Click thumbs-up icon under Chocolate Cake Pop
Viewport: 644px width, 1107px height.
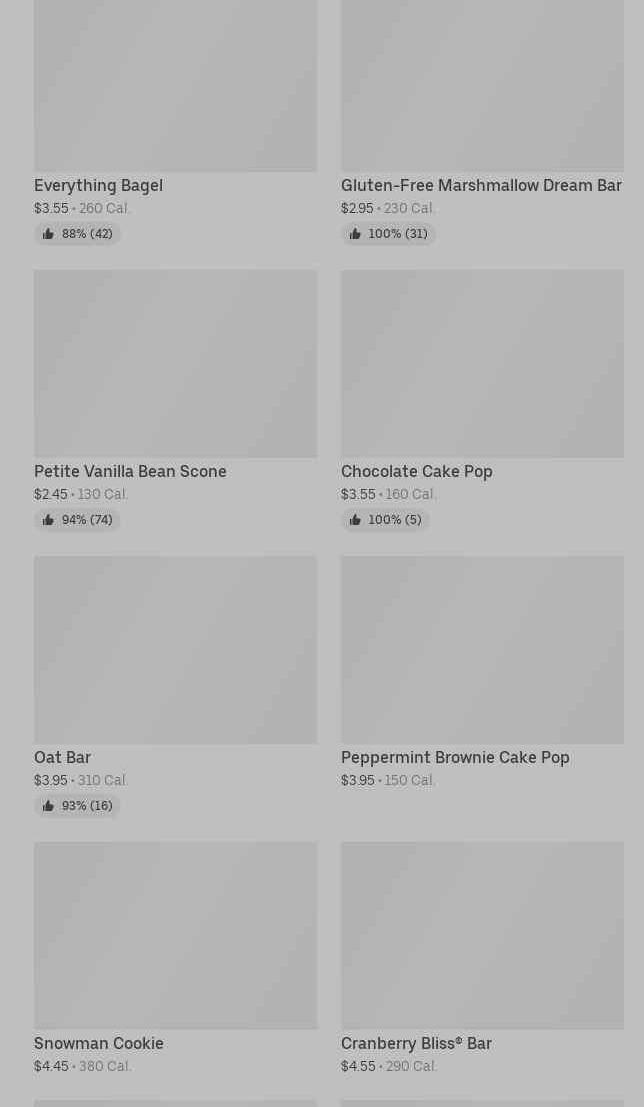pyautogui.click(x=355, y=520)
